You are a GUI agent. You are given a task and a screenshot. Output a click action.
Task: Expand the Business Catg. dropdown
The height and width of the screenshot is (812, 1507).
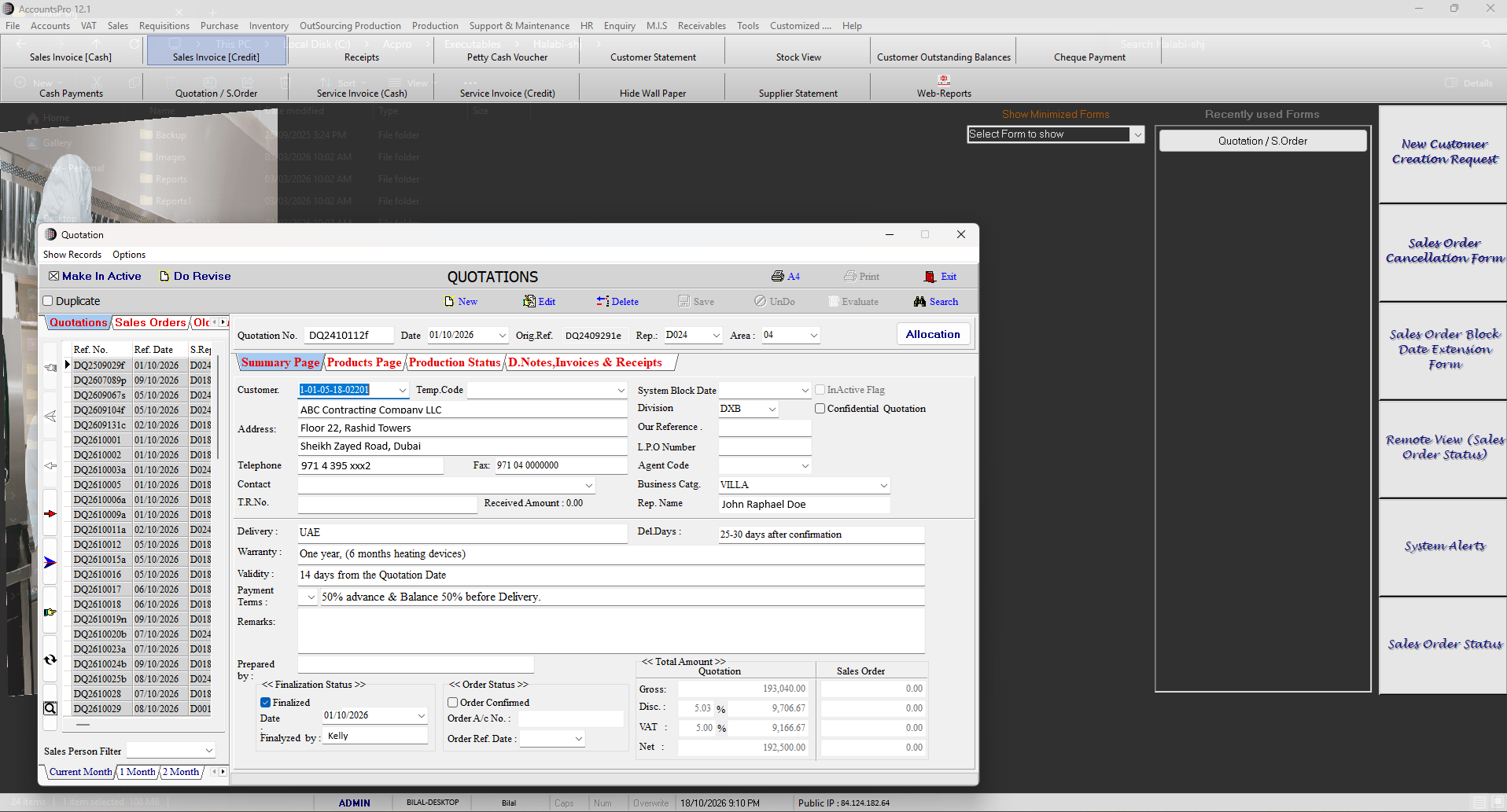point(884,485)
